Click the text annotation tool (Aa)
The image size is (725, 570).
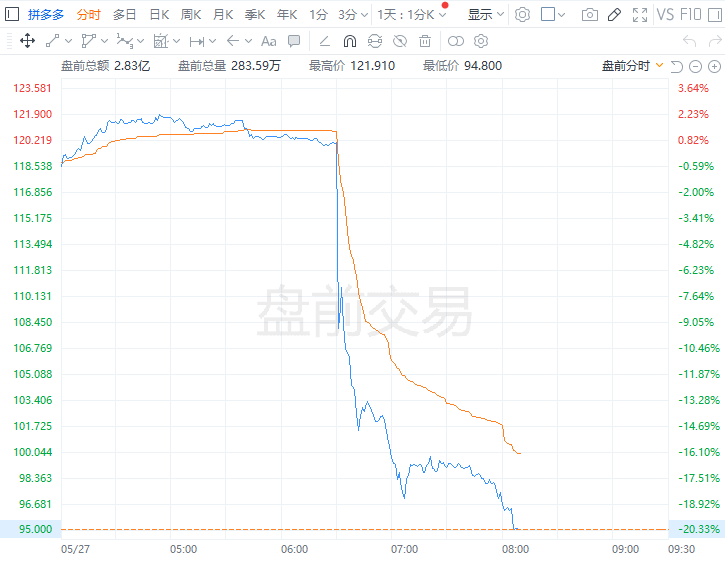(x=268, y=41)
